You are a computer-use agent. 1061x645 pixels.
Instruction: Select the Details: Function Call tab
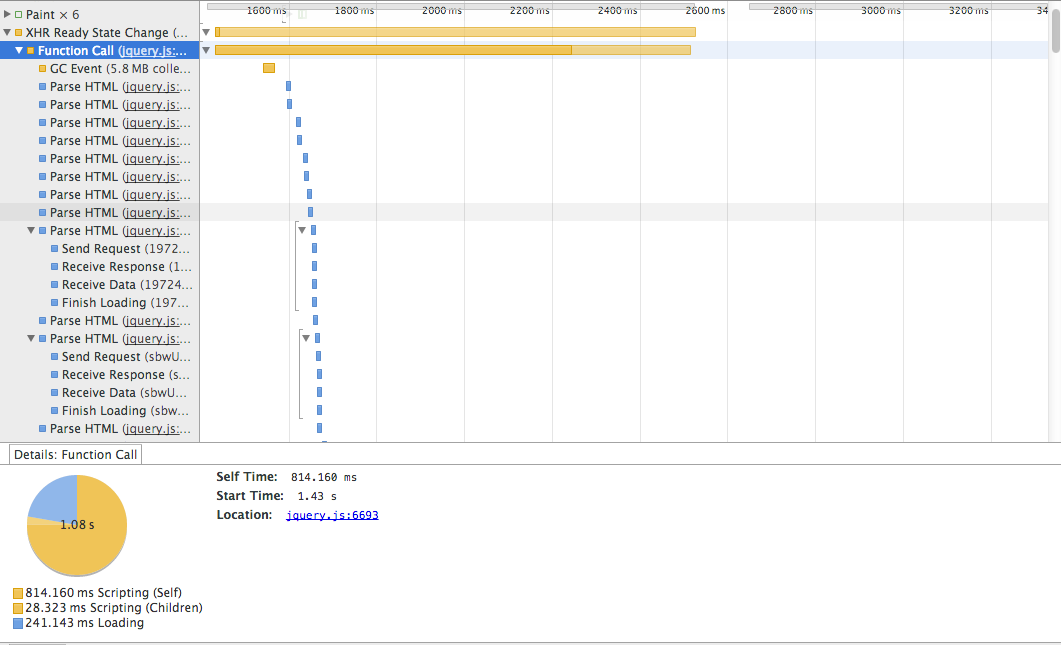(x=76, y=455)
